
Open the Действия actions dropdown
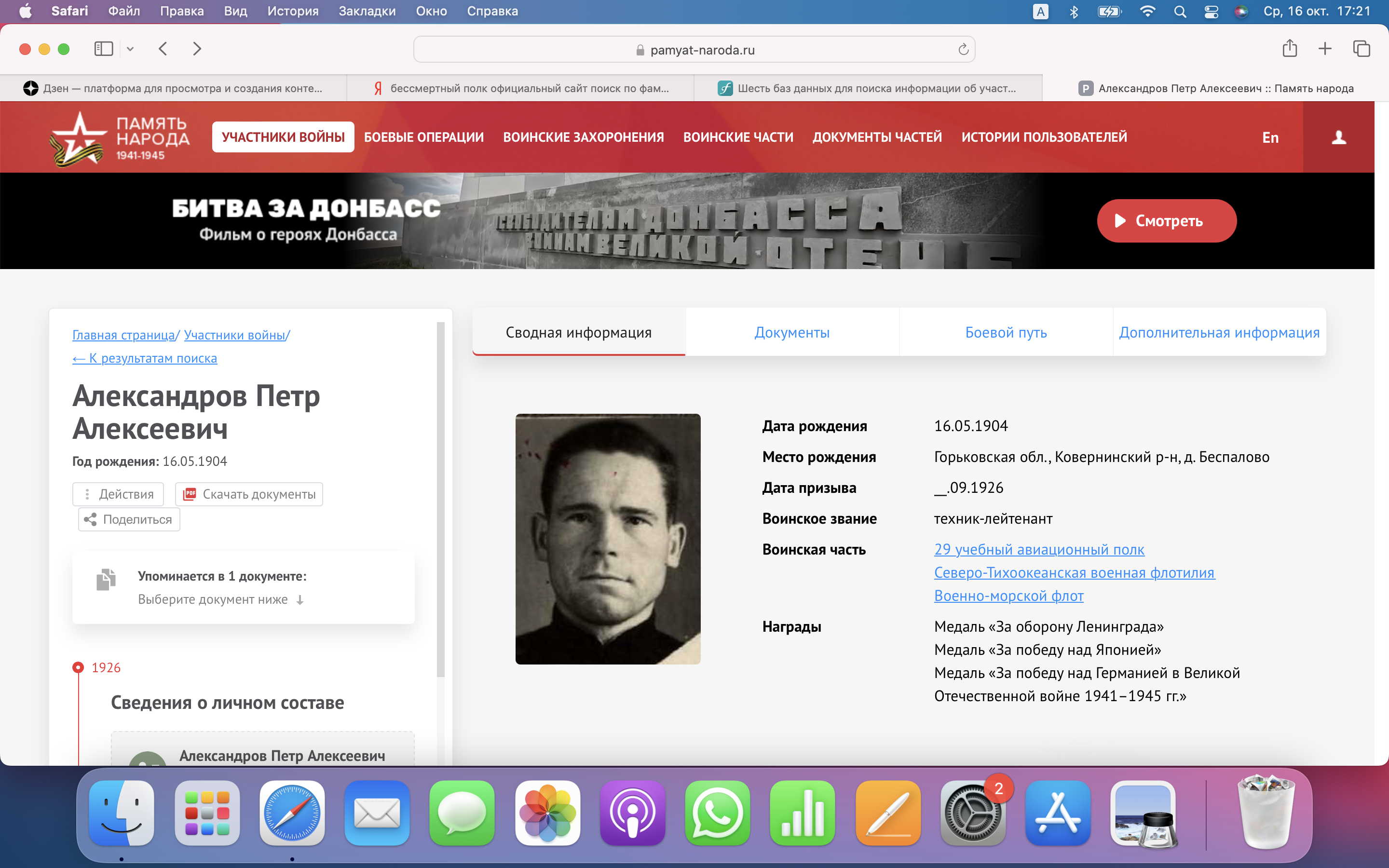click(x=118, y=494)
